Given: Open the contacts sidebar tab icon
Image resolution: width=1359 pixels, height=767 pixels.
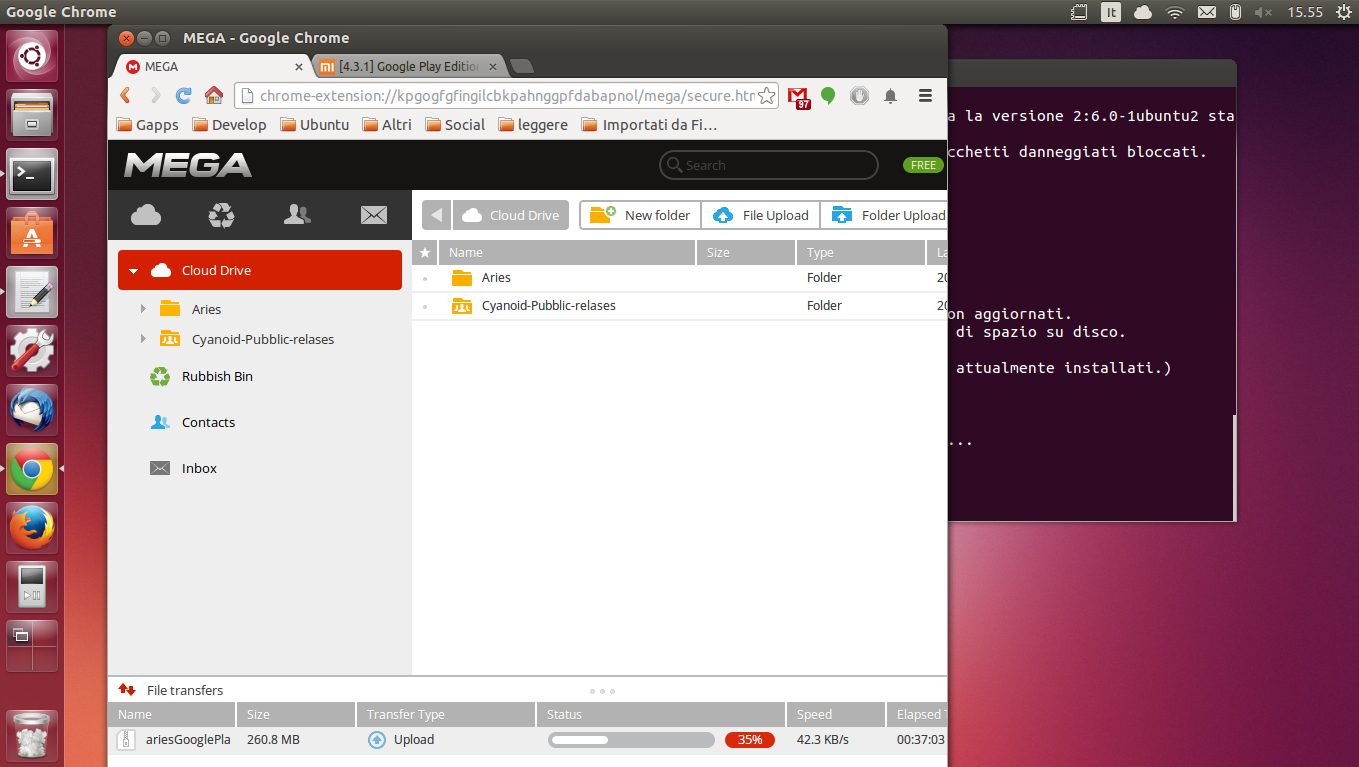Looking at the screenshot, I should pyautogui.click(x=297, y=214).
